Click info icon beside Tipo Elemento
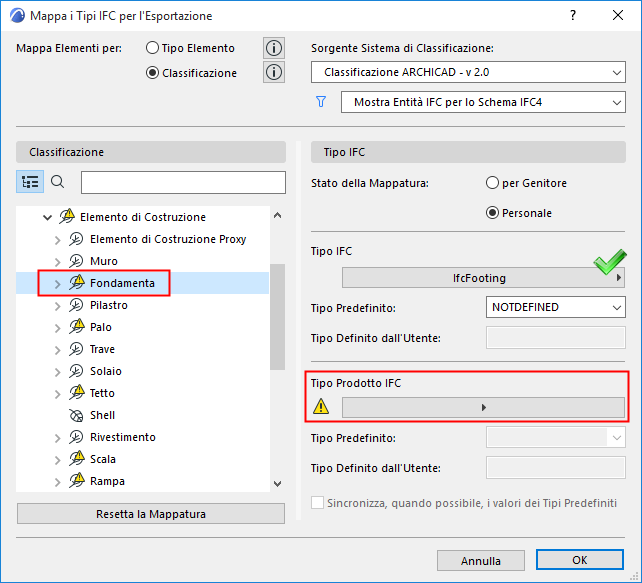Image resolution: width=642 pixels, height=583 pixels. coord(274,48)
